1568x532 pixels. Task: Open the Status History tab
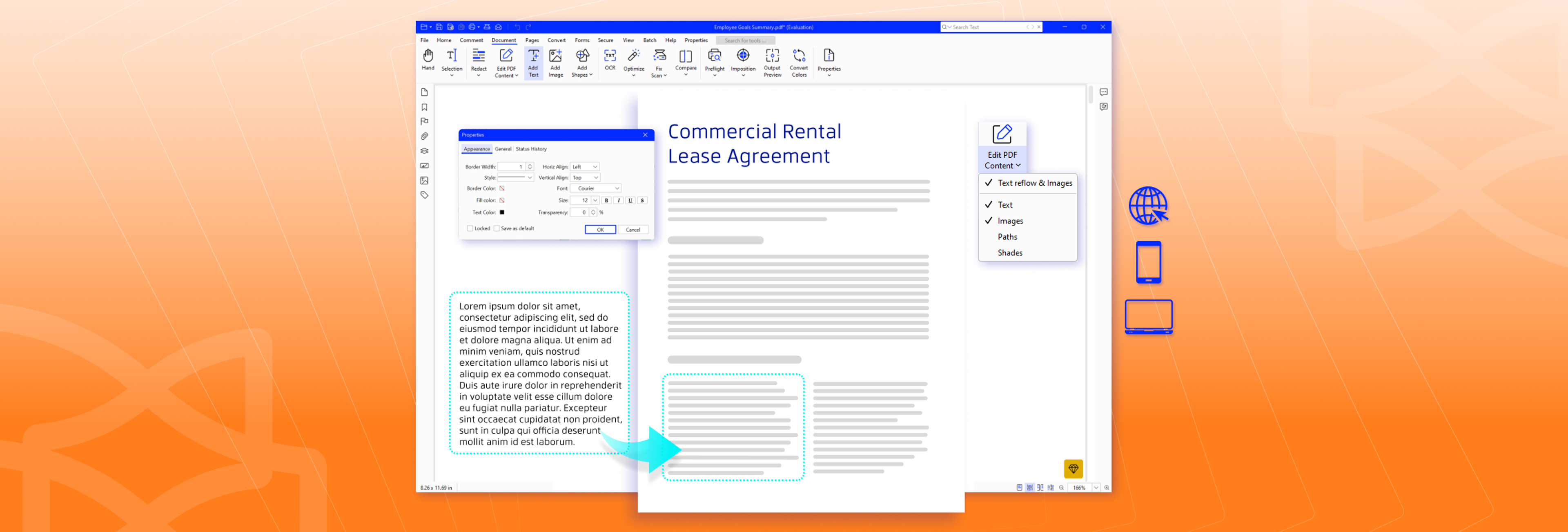(531, 149)
